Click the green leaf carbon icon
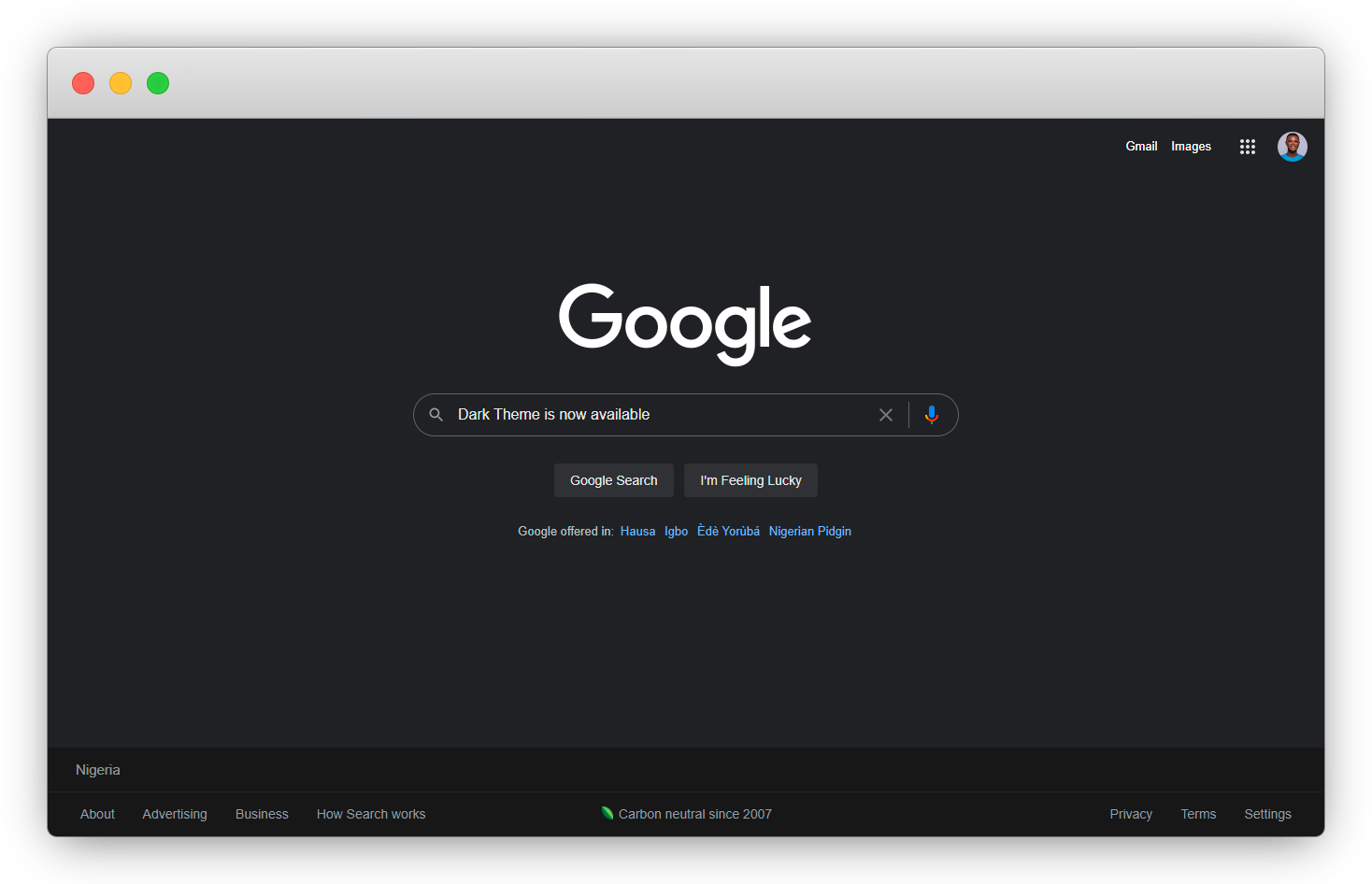This screenshot has height=884, width=1372. click(x=607, y=813)
